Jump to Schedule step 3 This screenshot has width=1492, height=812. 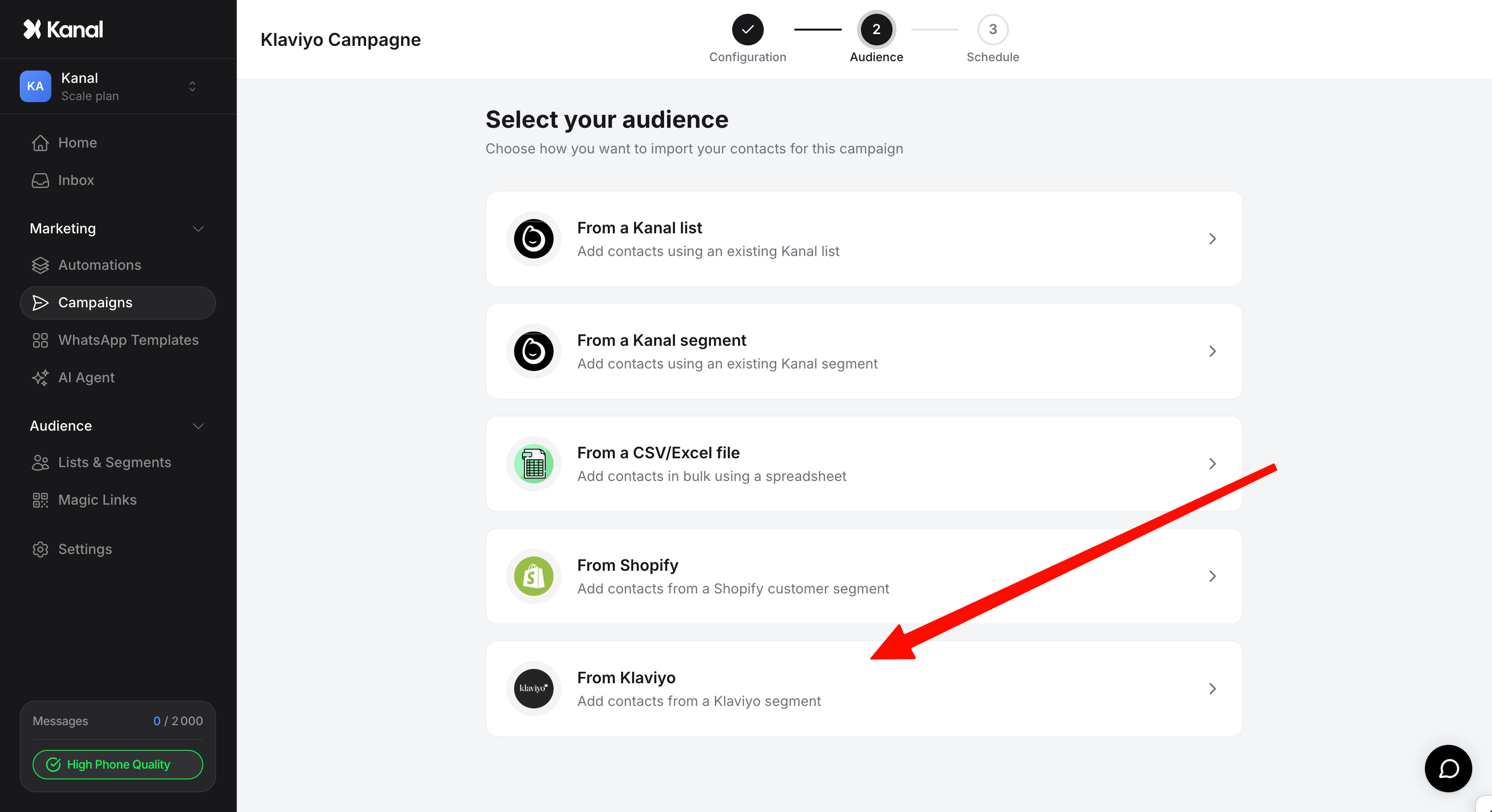tap(992, 30)
